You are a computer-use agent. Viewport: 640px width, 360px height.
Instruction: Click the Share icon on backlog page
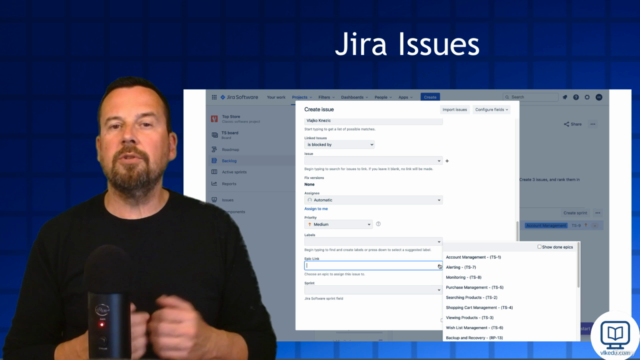pyautogui.click(x=566, y=124)
